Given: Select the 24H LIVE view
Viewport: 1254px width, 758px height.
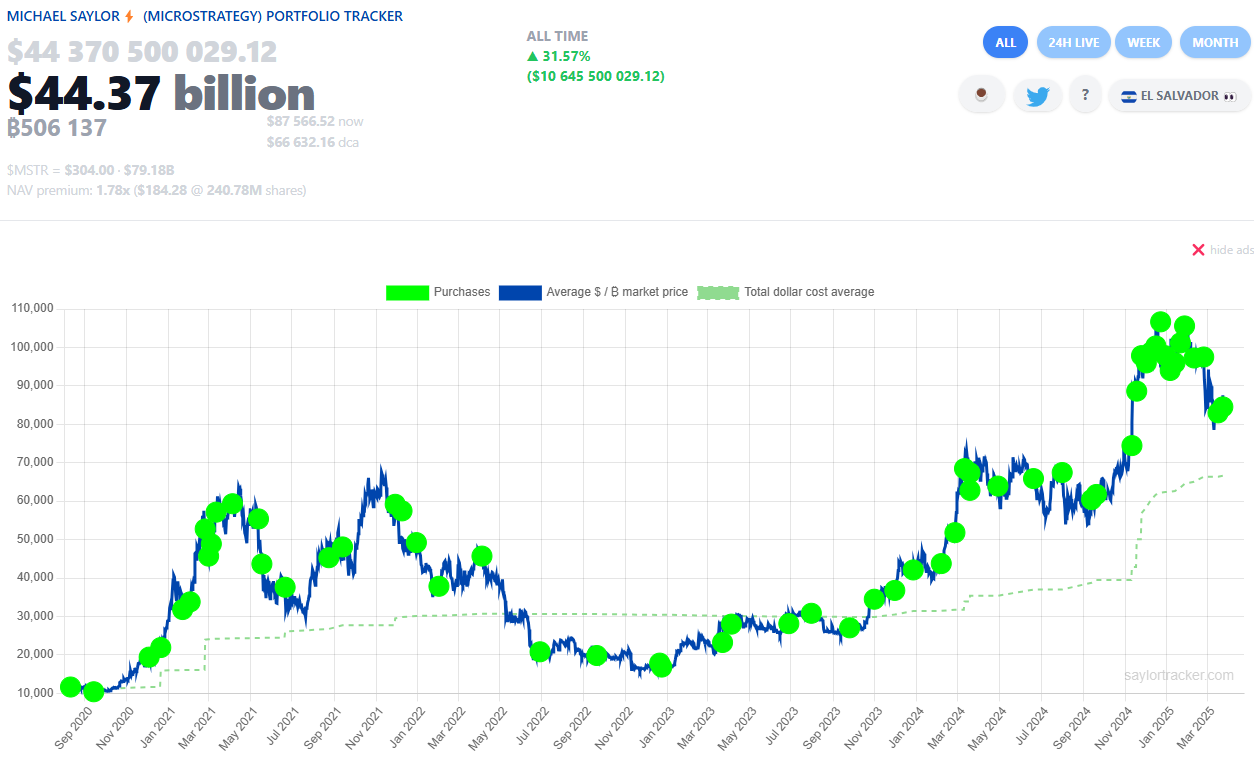Looking at the screenshot, I should pyautogui.click(x=1073, y=42).
